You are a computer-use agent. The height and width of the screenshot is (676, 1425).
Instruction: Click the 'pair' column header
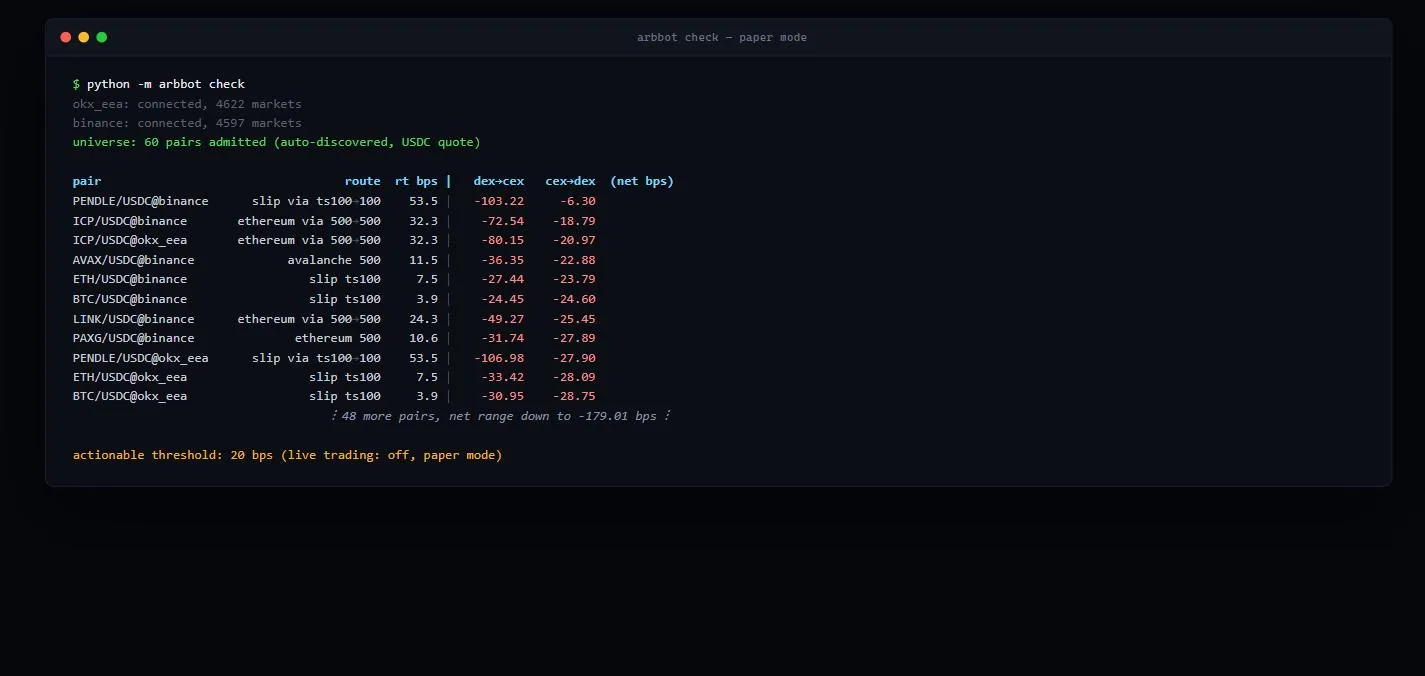[x=87, y=181]
